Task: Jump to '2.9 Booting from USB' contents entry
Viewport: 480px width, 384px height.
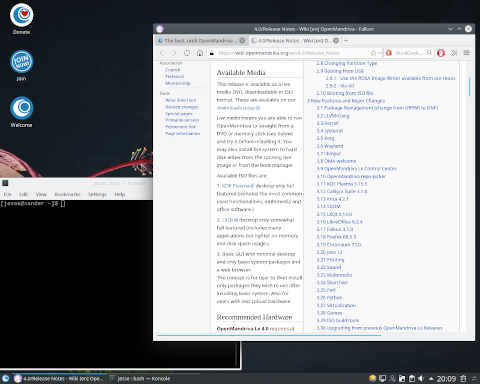Action: coord(340,71)
